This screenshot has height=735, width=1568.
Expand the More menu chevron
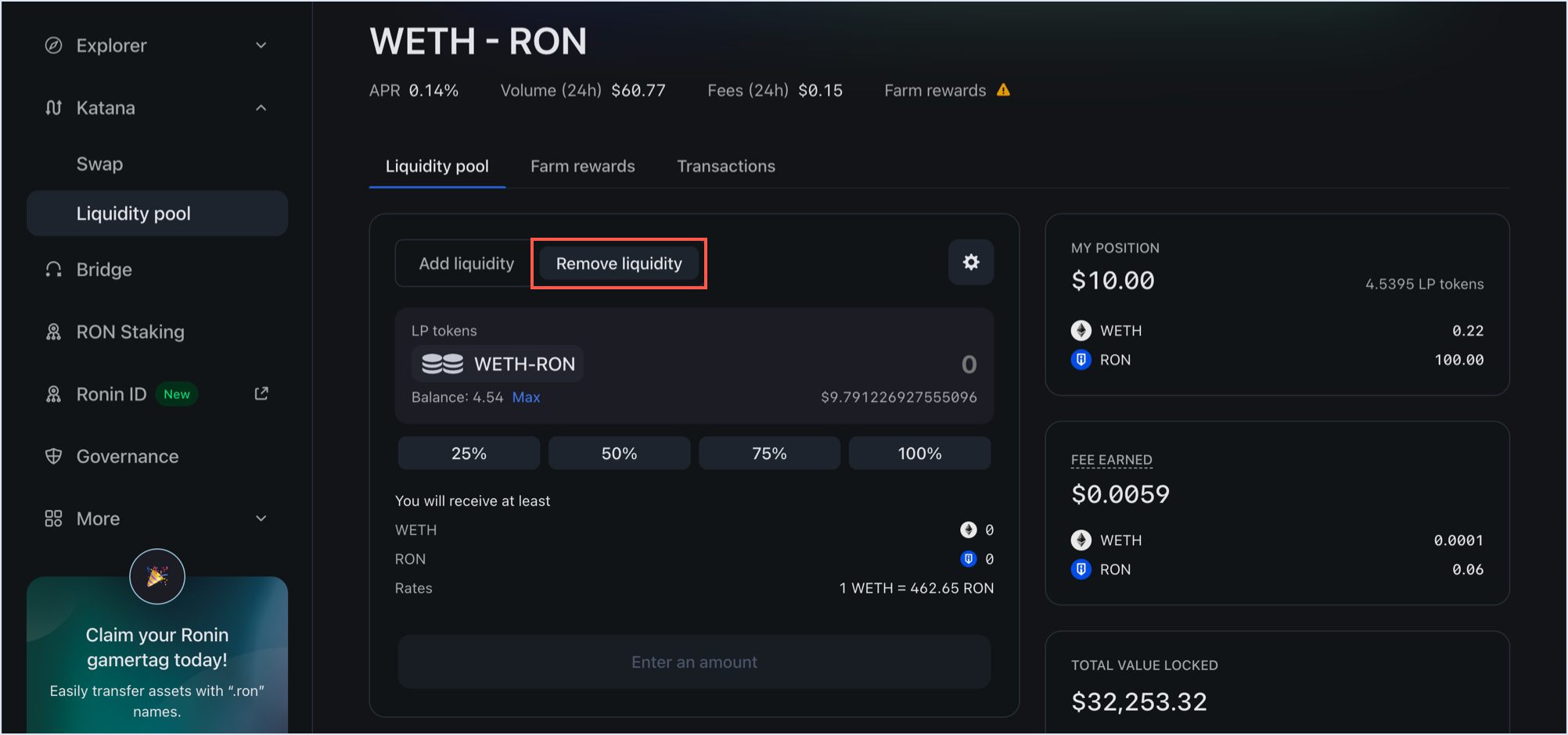tap(261, 518)
